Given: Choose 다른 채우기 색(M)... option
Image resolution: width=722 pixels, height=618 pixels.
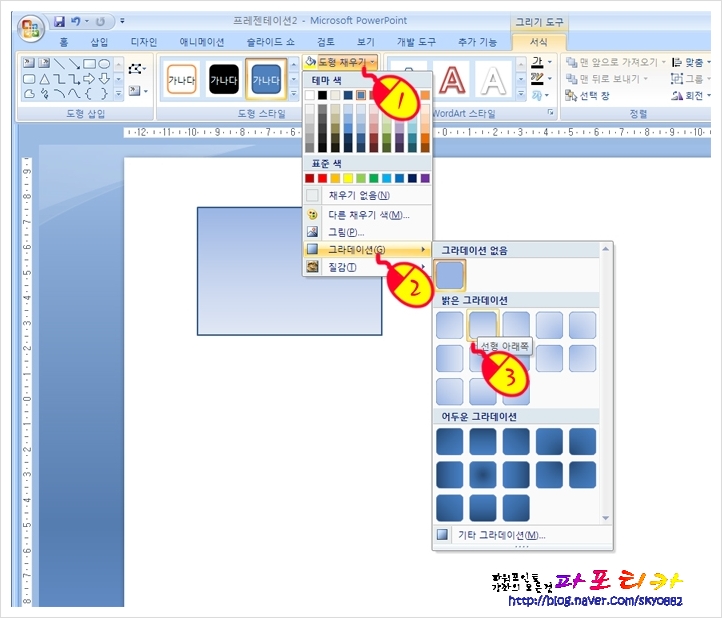Looking at the screenshot, I should (367, 215).
